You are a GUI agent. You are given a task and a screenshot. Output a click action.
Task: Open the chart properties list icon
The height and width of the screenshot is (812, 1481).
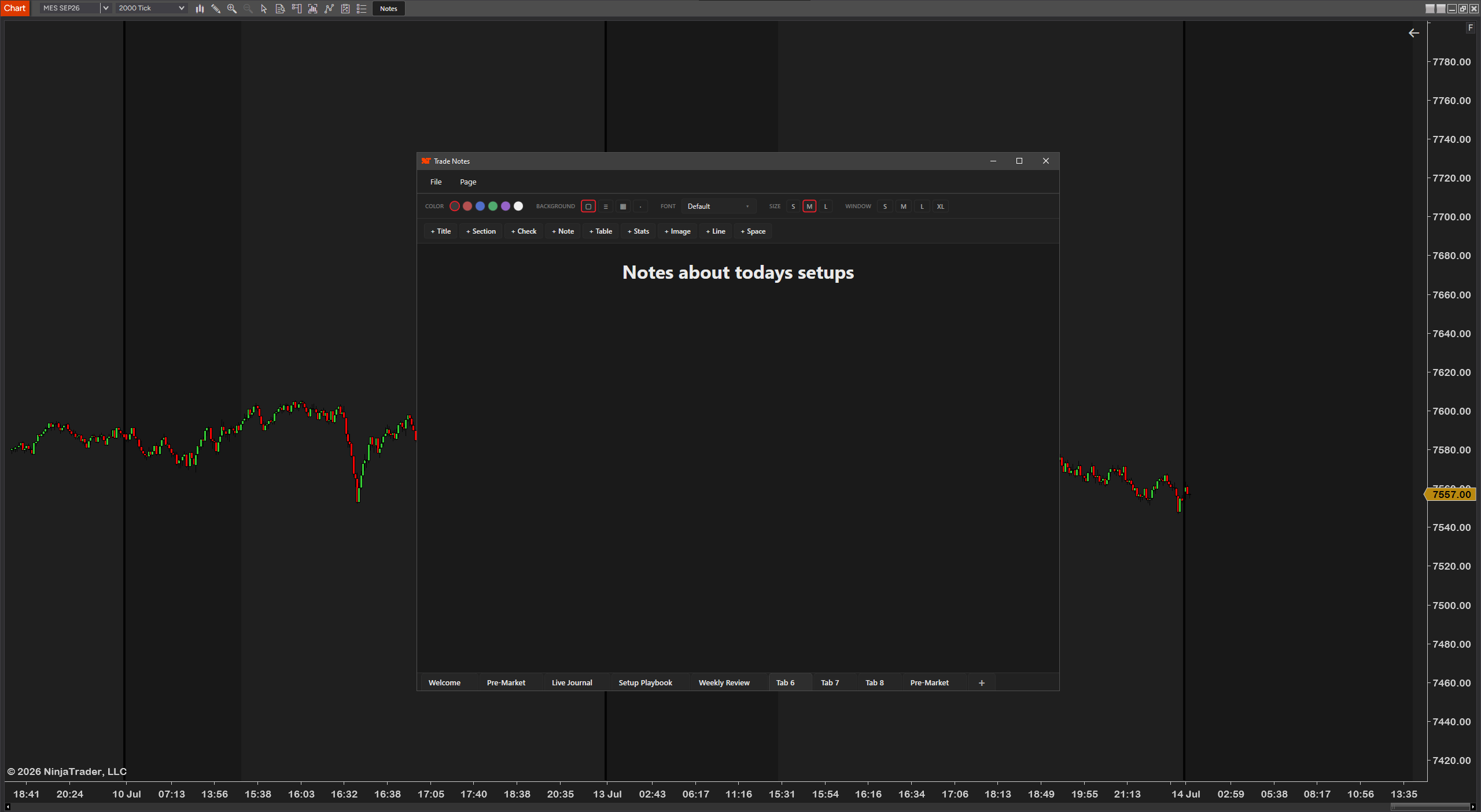(362, 9)
